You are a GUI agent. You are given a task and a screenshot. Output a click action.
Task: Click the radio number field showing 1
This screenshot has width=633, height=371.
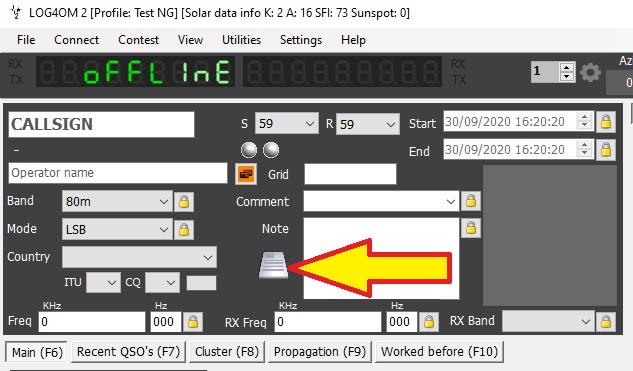click(x=545, y=72)
